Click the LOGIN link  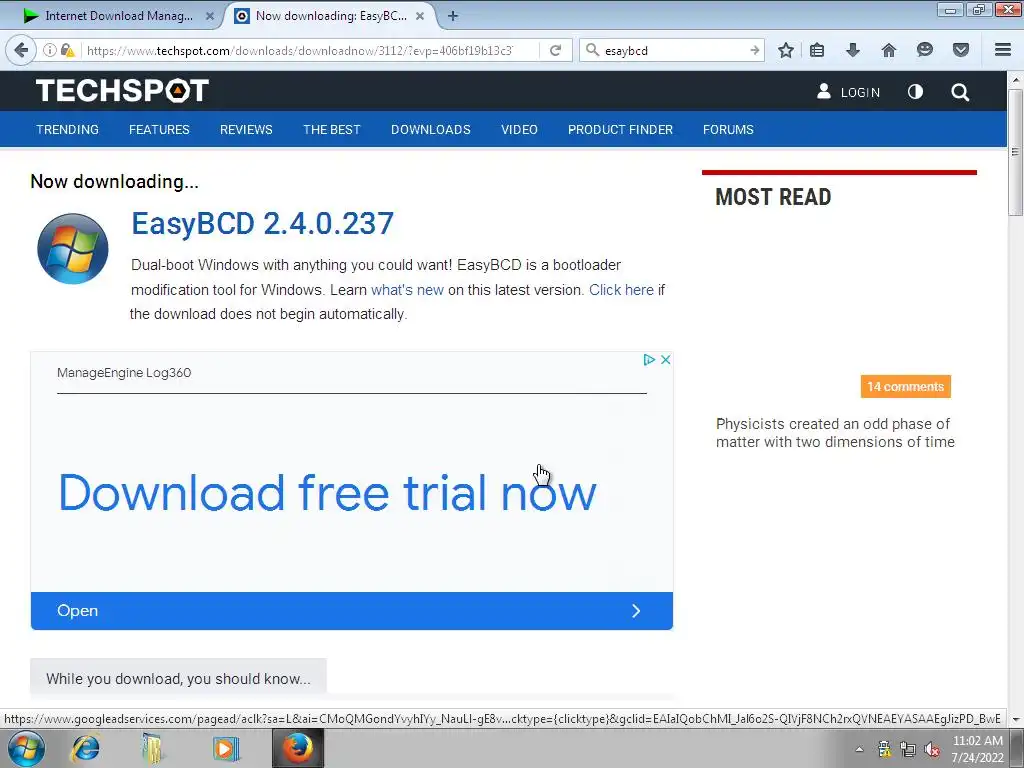[x=848, y=92]
